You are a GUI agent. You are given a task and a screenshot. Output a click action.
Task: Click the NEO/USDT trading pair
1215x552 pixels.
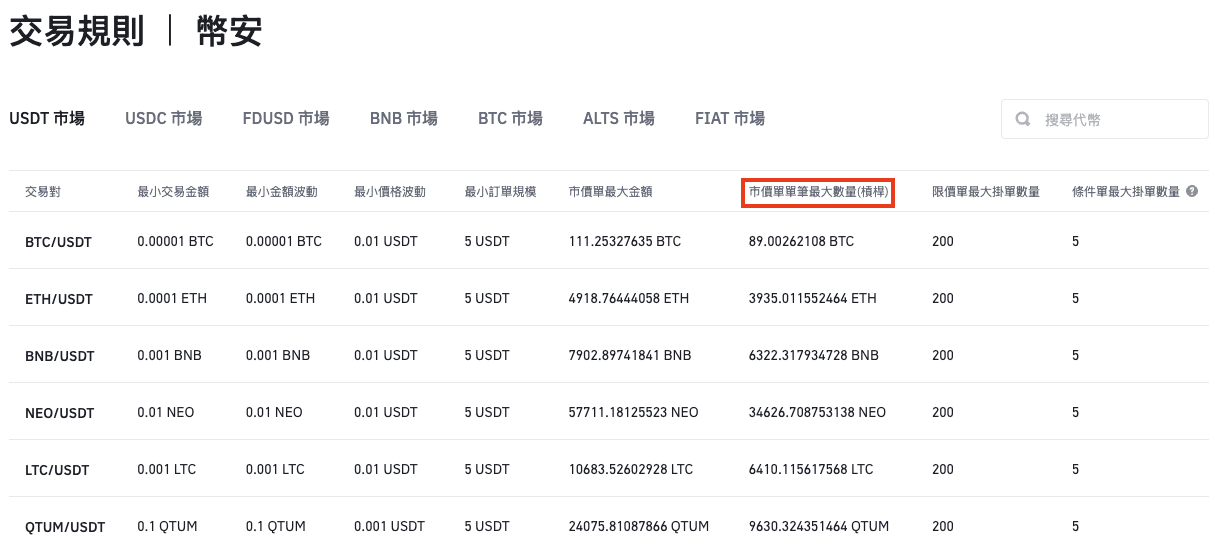(59, 413)
